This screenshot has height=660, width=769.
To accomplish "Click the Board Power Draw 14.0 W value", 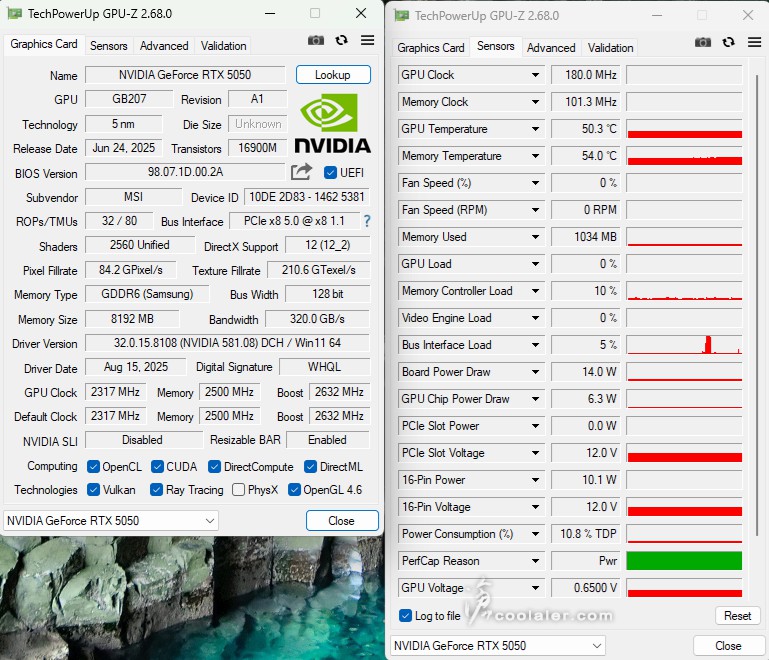I will click(x=586, y=372).
